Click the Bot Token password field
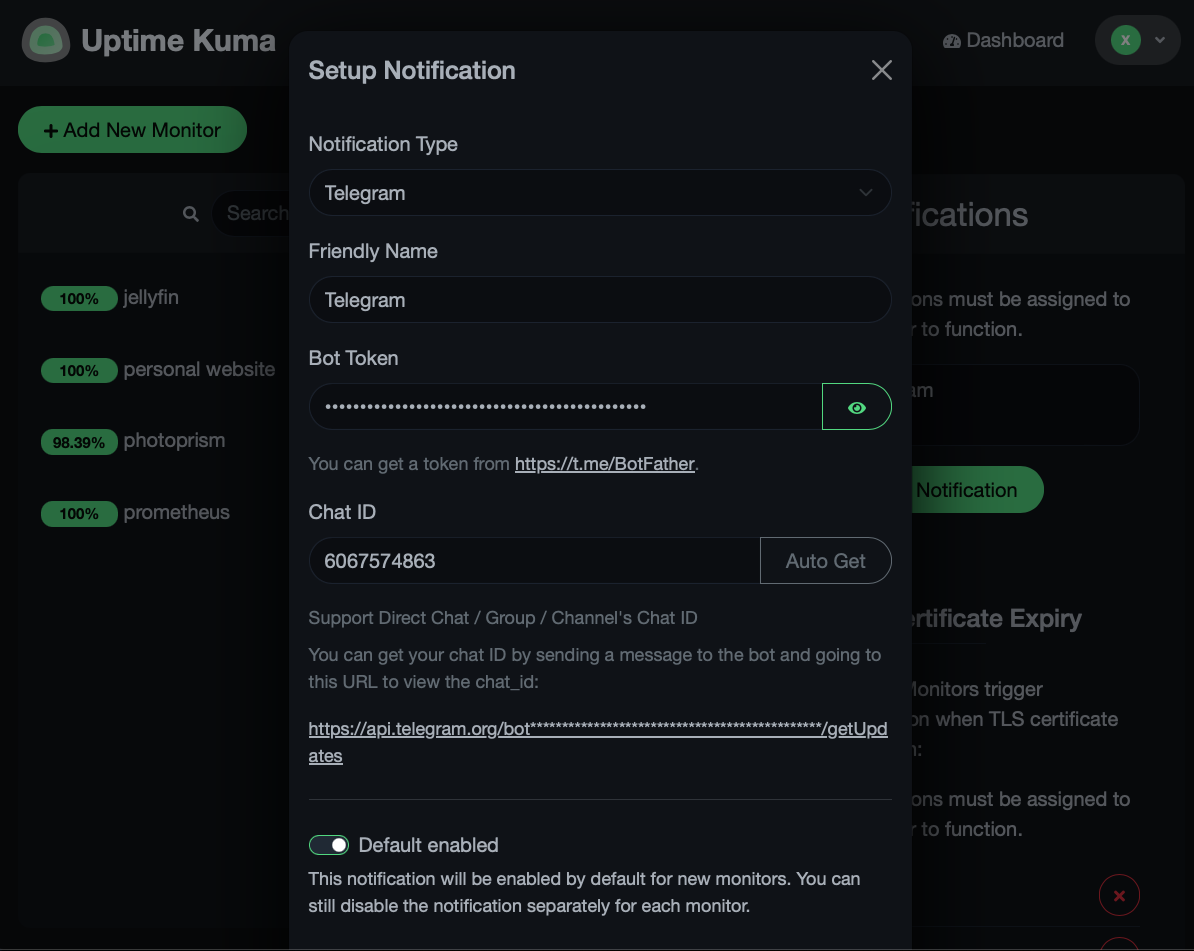The image size is (1194, 951). click(566, 407)
